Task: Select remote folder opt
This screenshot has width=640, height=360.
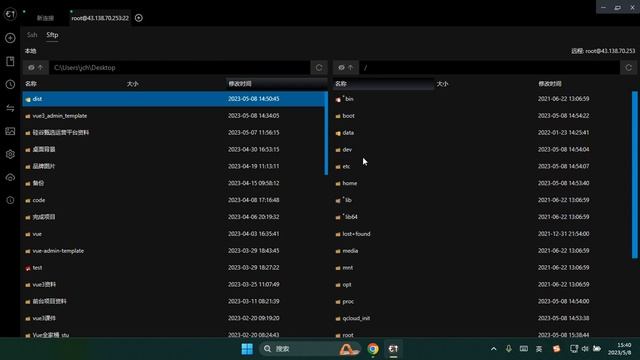Action: pos(482,284)
